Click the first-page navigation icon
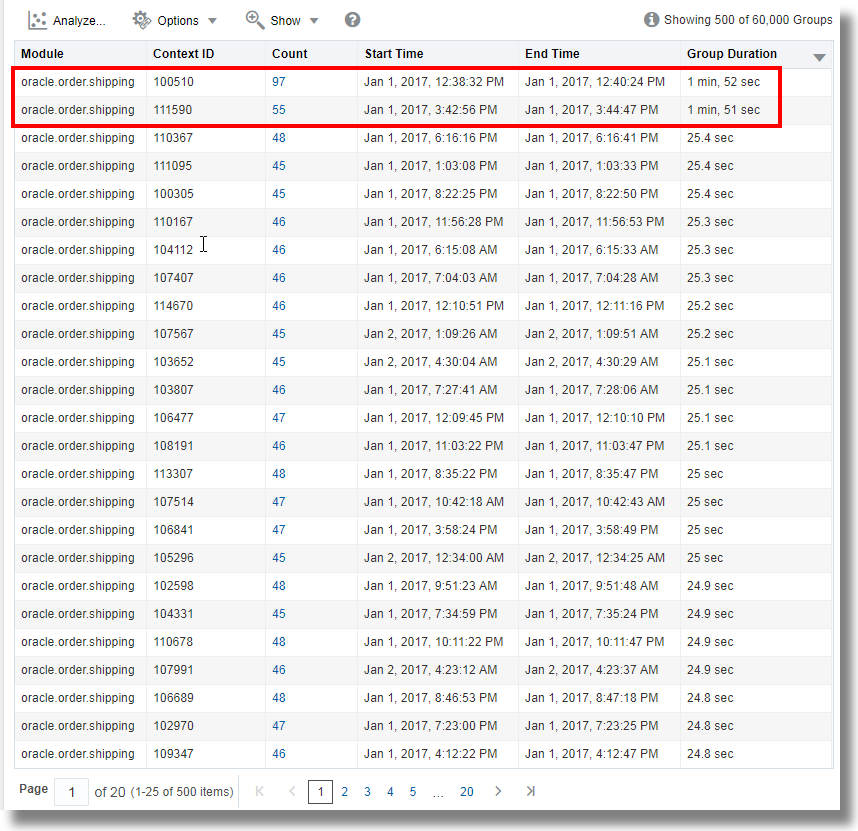Screen dimensions: 858x831 pyautogui.click(x=259, y=791)
